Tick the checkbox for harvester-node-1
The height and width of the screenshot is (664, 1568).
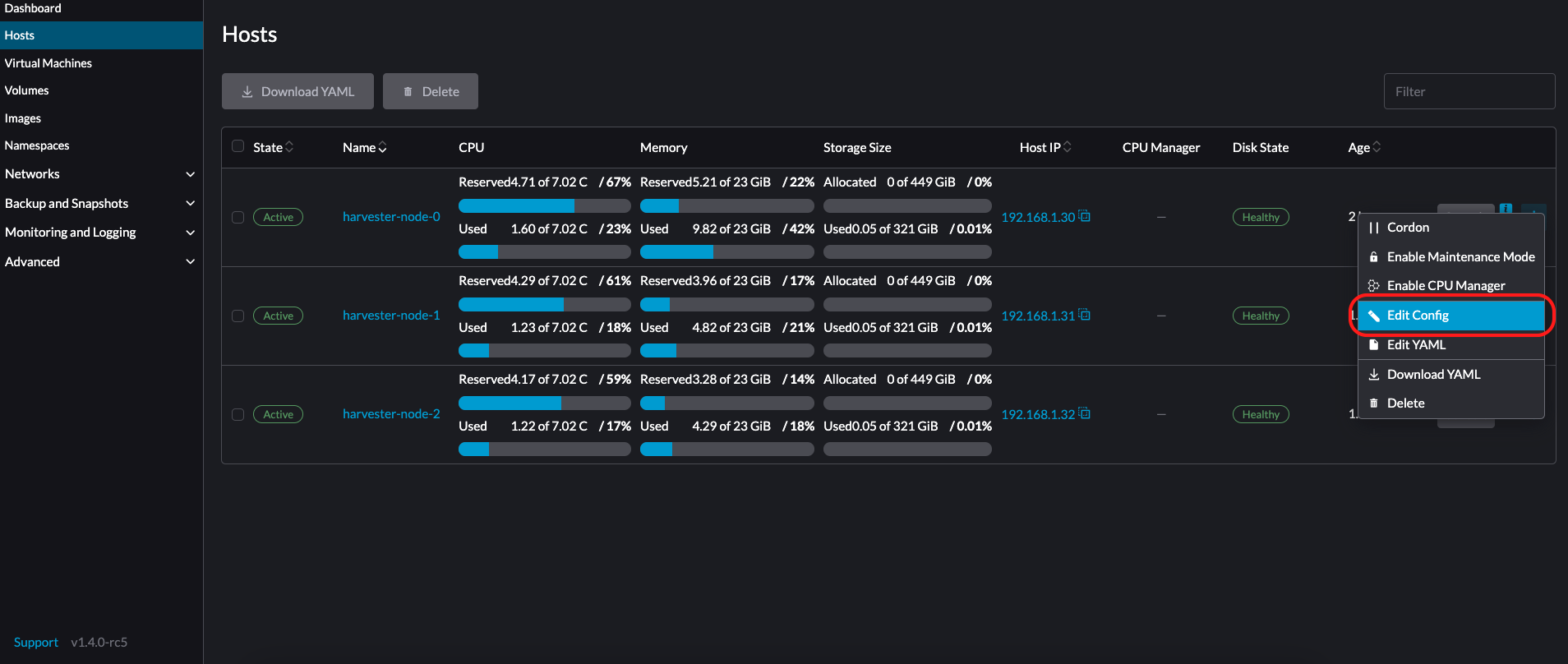pyautogui.click(x=238, y=316)
